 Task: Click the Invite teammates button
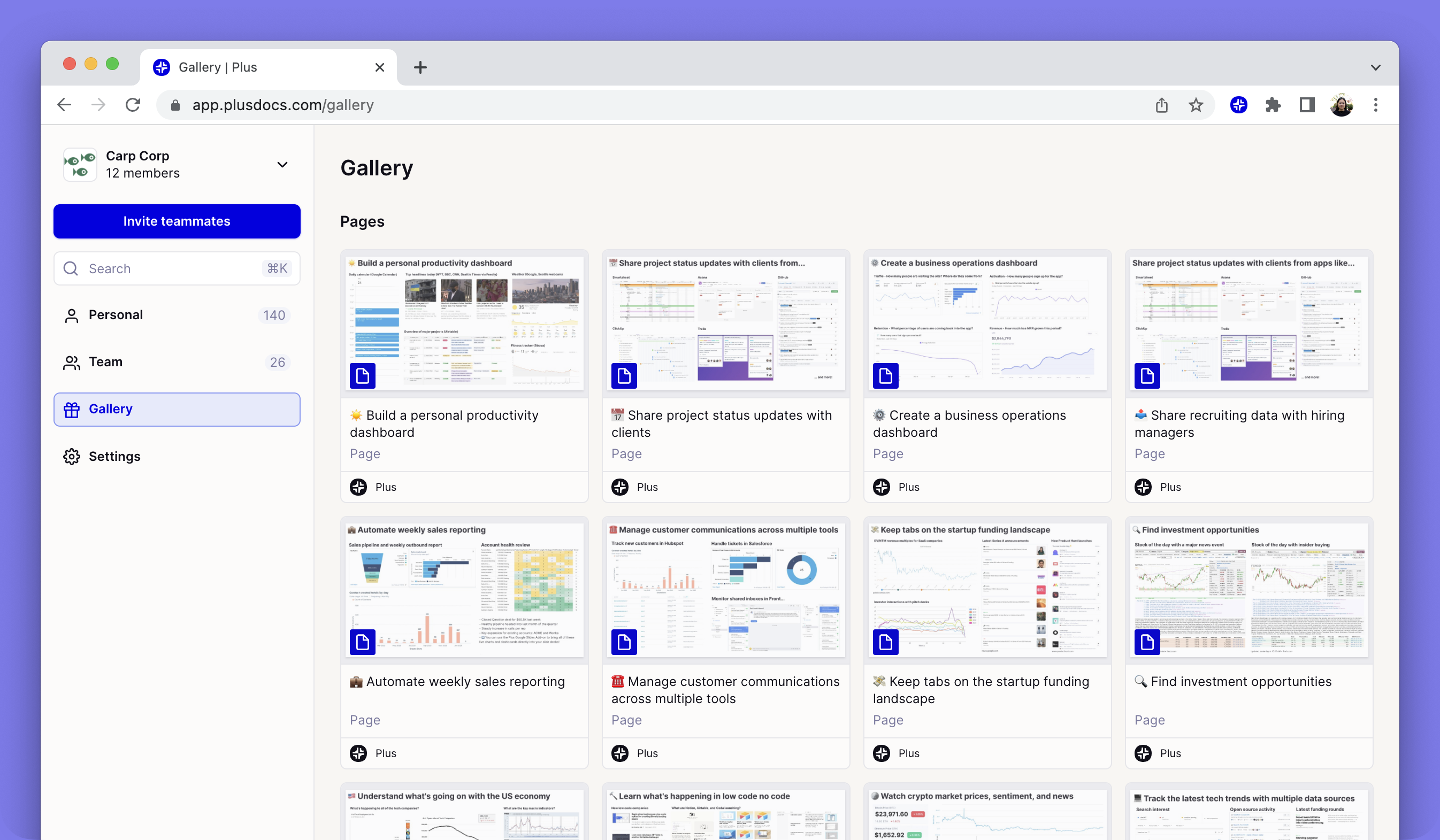[x=177, y=221]
